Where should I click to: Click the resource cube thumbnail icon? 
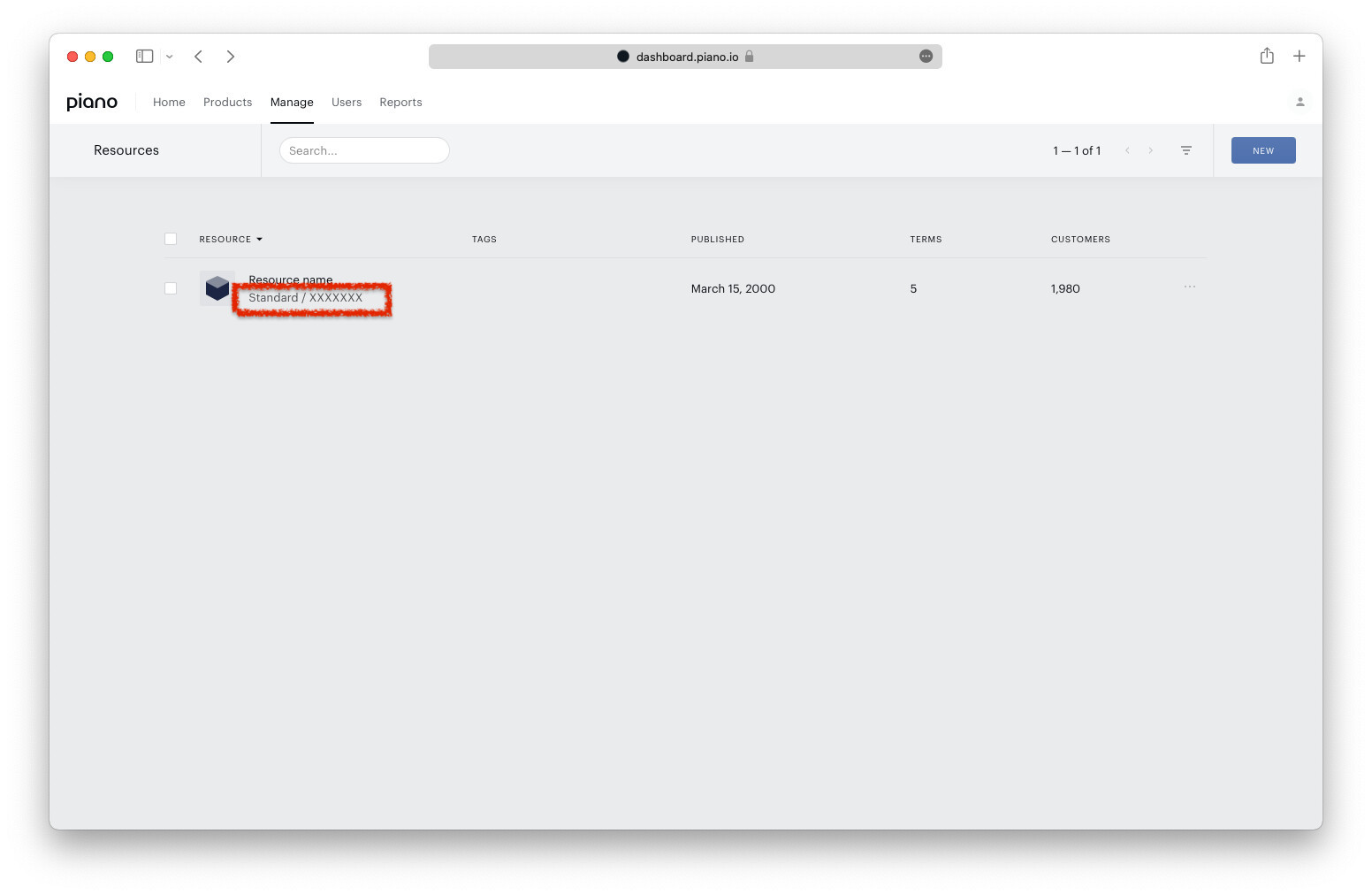click(217, 288)
